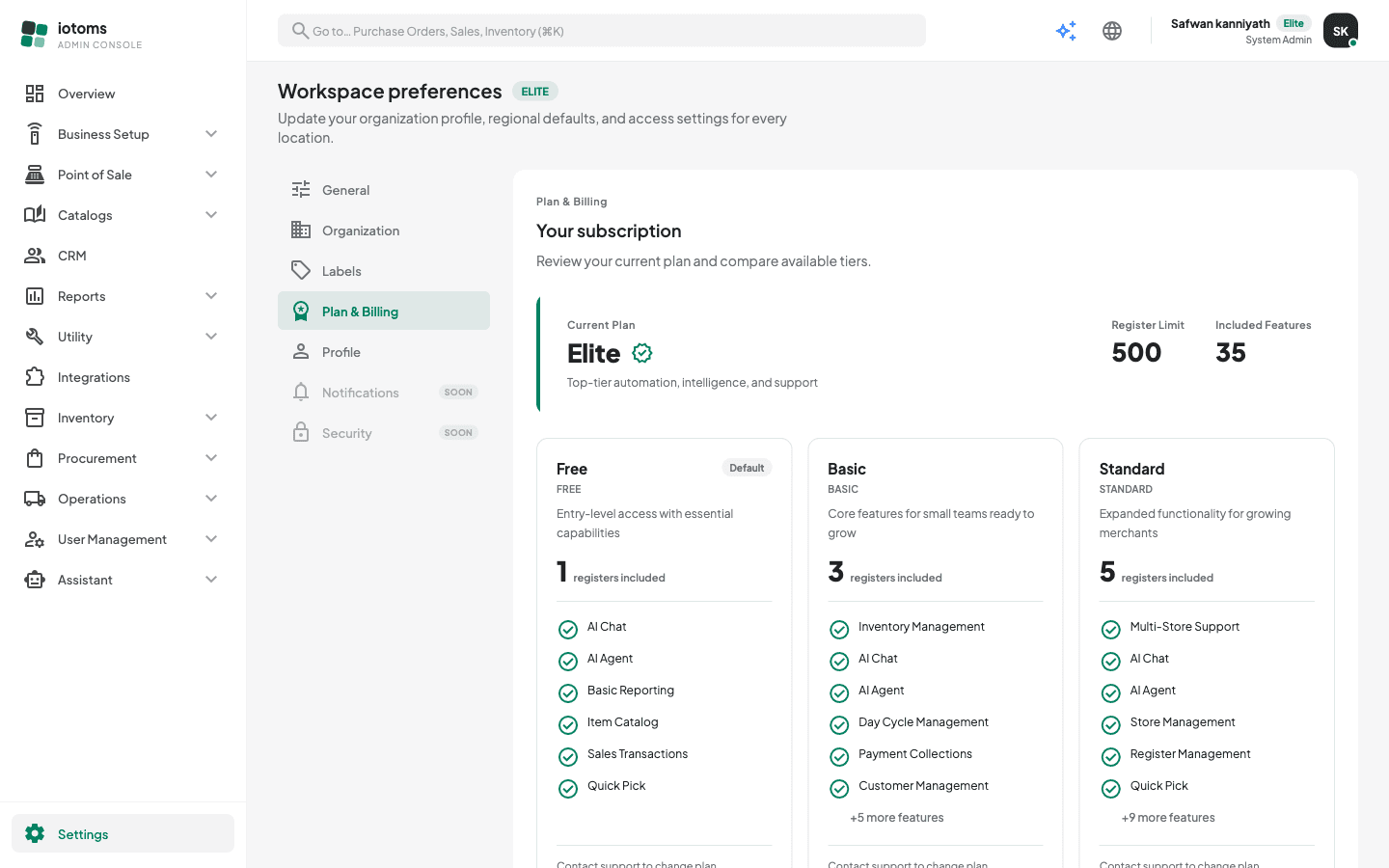Click the Overview dashboard icon
1389x868 pixels.
tap(35, 94)
